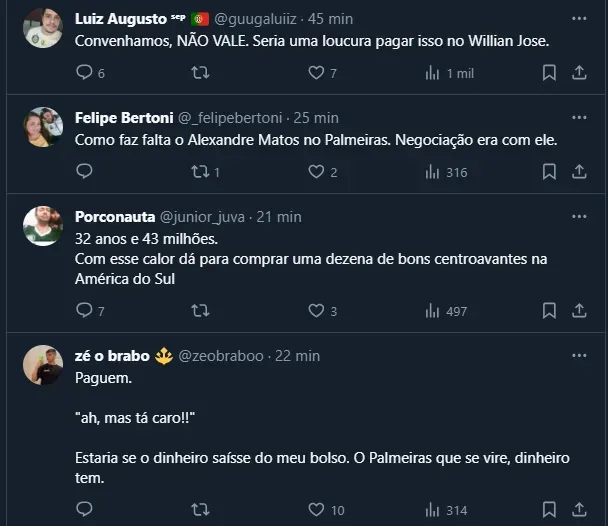Like Luiz Augusto's tweet
The height and width of the screenshot is (526, 608).
coord(317,73)
